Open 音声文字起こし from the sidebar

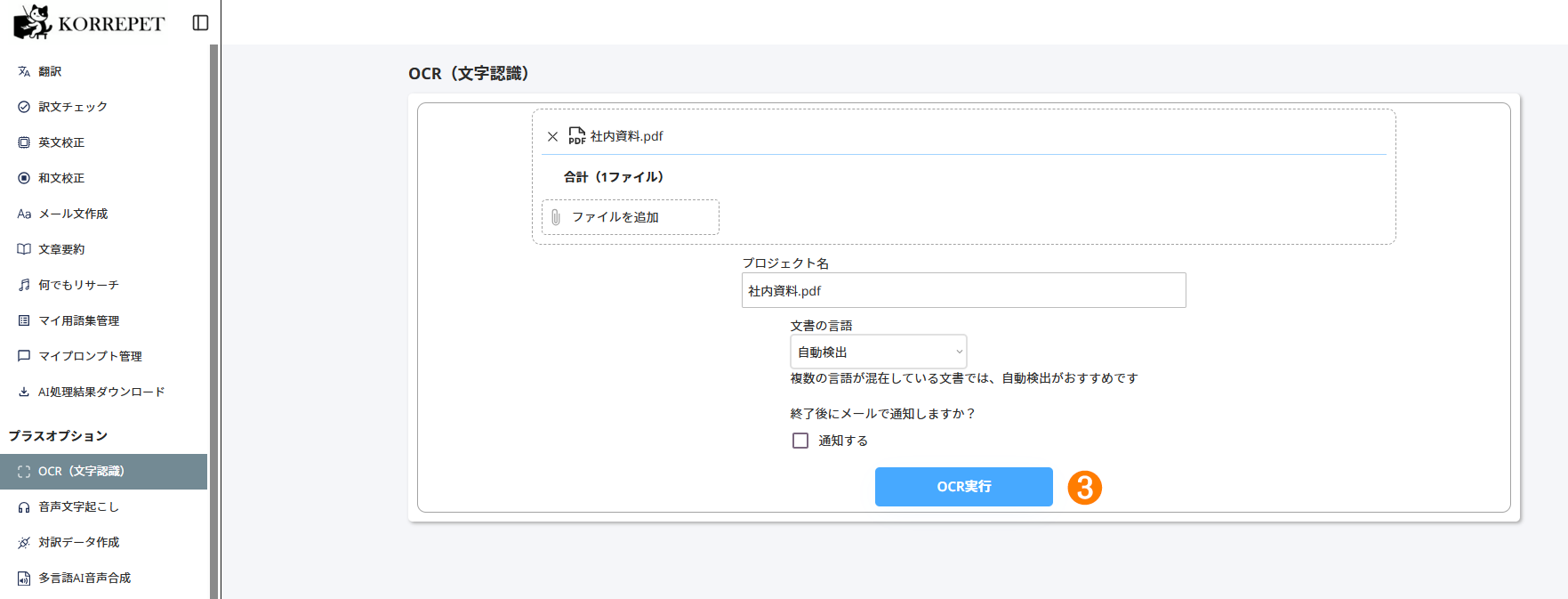103,507
